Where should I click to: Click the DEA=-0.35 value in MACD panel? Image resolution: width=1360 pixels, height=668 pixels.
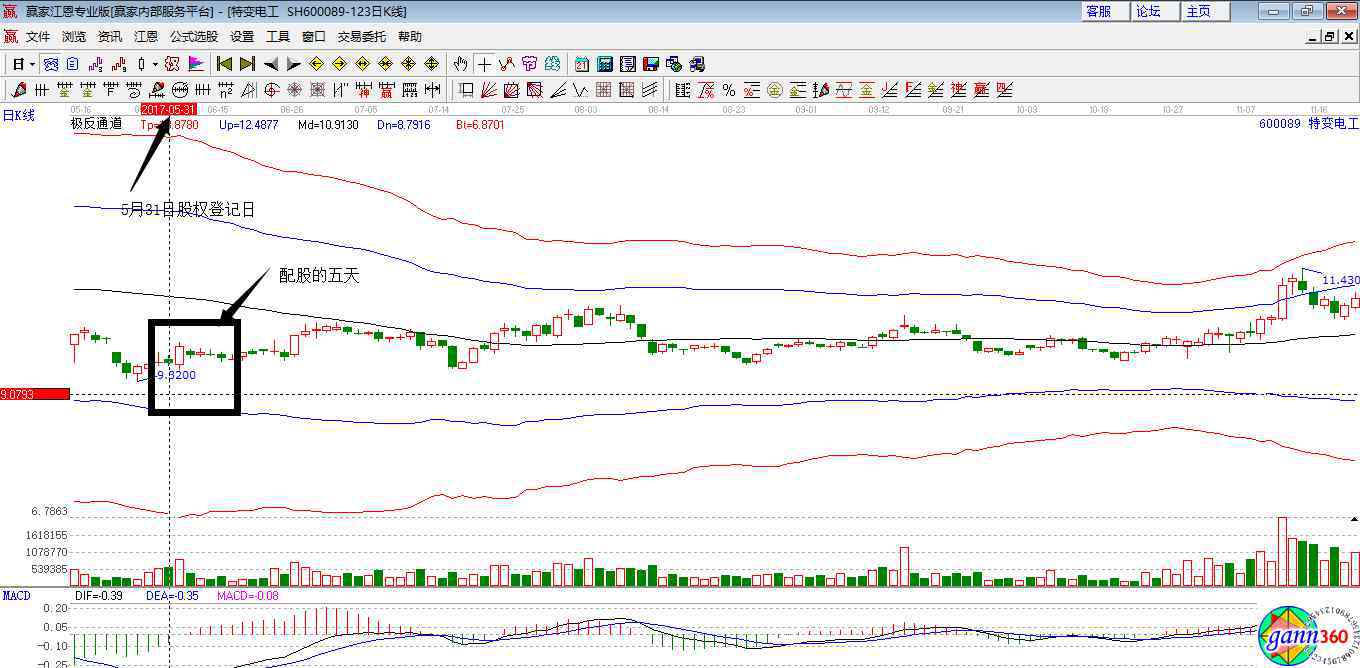(172, 596)
